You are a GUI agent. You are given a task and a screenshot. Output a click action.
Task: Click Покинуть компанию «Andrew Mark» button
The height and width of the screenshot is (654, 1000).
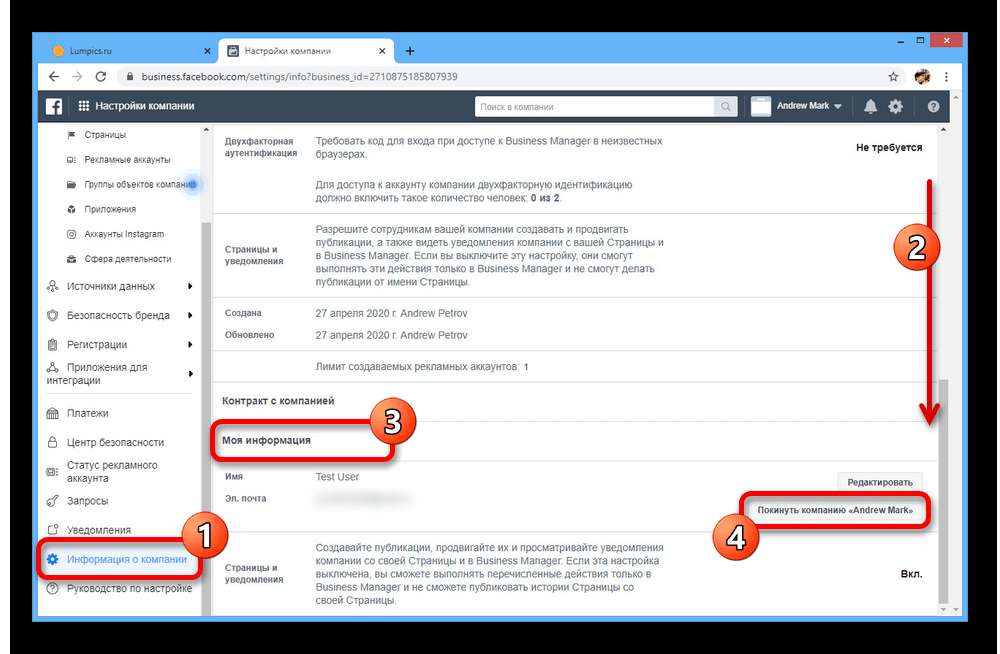tap(835, 510)
